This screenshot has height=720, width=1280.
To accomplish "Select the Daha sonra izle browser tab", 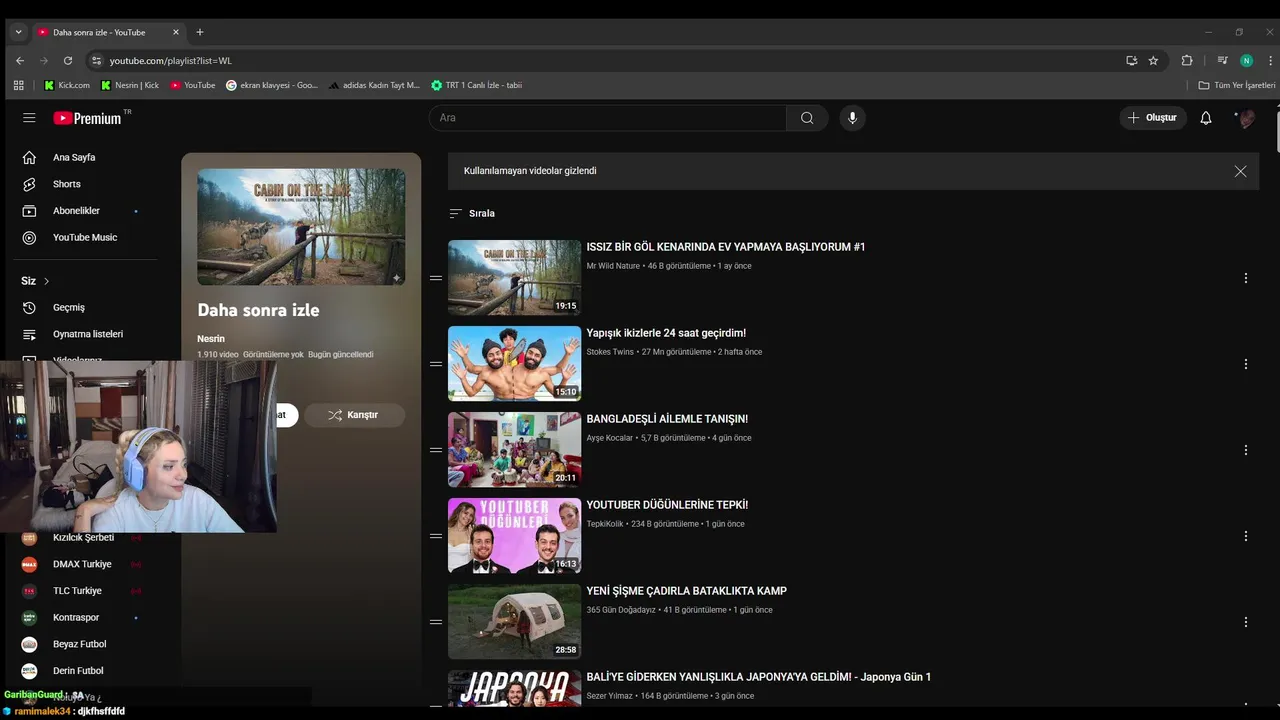I will click(x=108, y=32).
